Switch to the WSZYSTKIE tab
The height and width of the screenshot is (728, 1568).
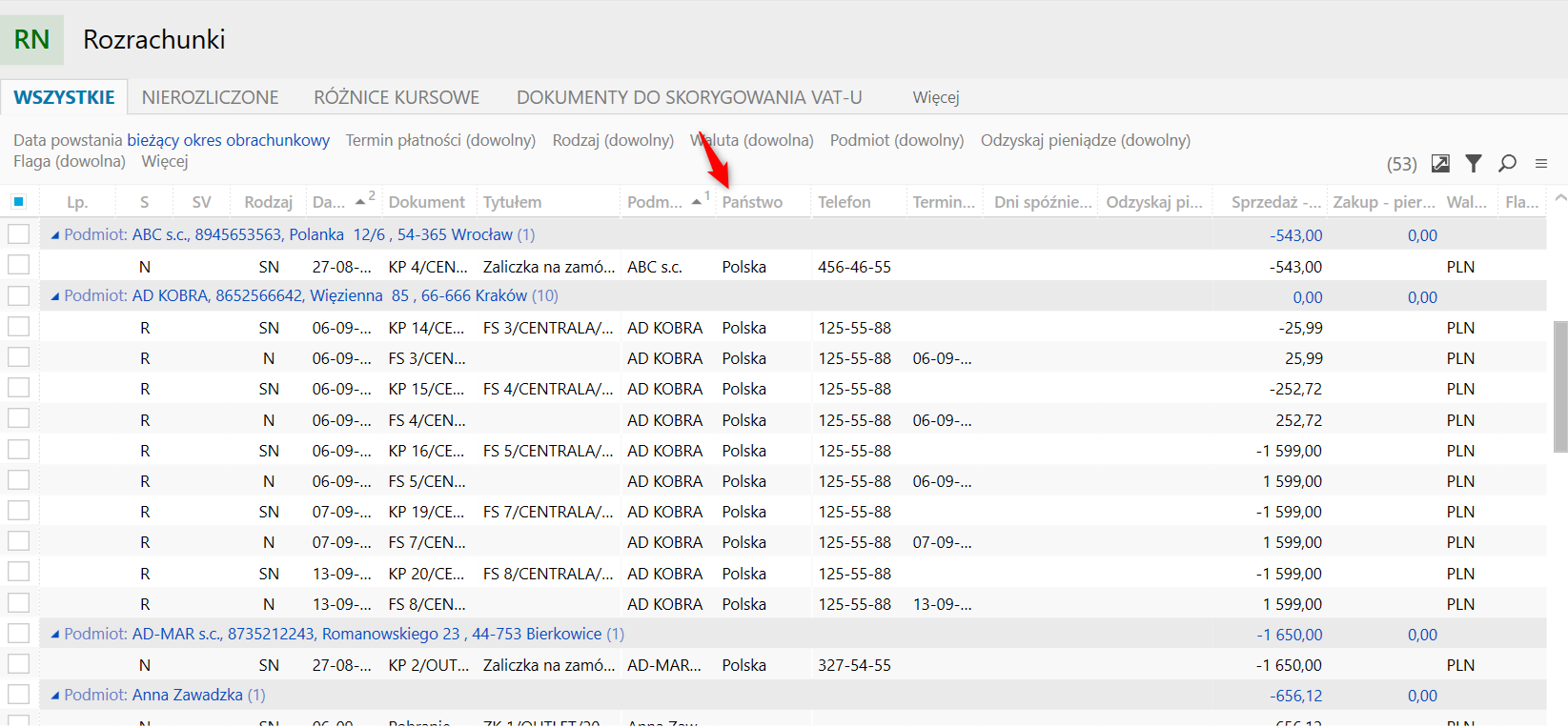tap(64, 97)
